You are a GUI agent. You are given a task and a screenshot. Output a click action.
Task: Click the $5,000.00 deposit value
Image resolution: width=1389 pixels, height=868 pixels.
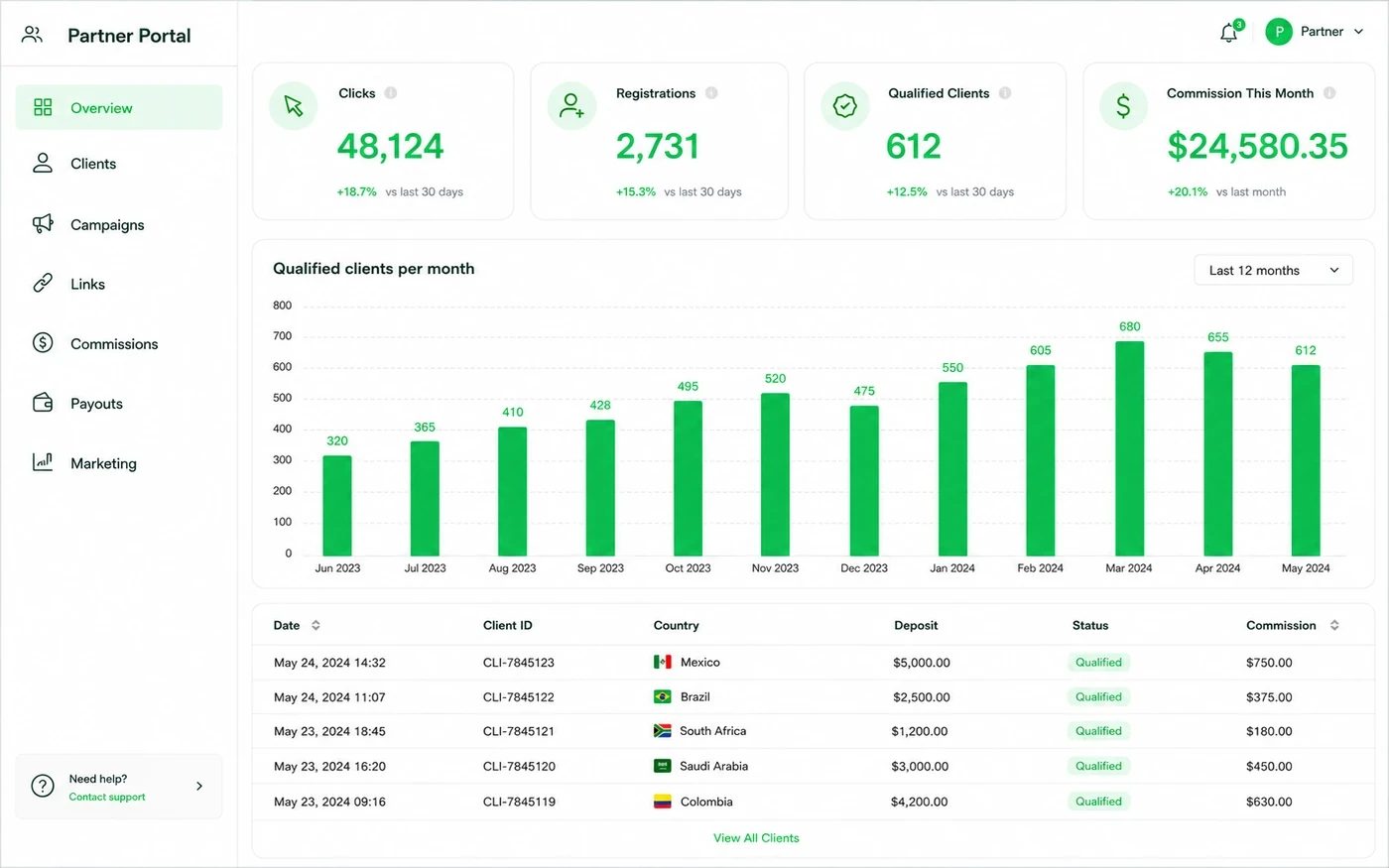[x=922, y=663]
